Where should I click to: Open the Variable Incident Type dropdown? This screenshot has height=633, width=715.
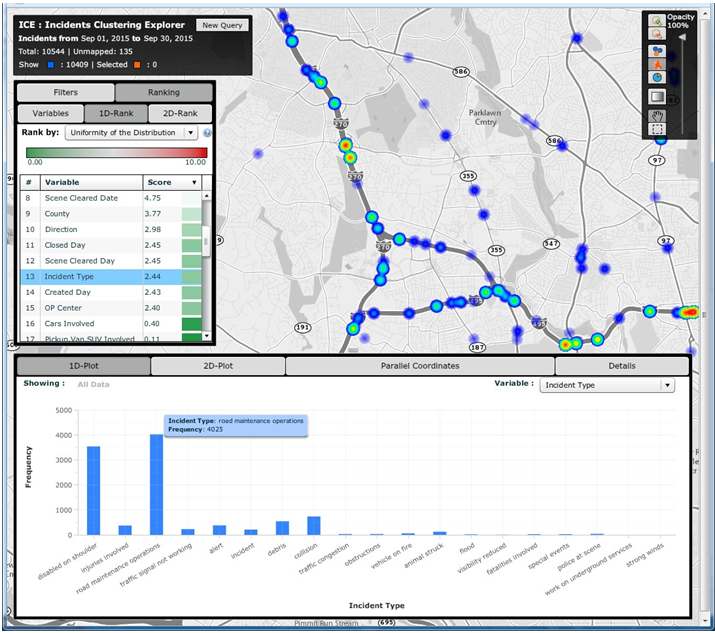click(606, 385)
